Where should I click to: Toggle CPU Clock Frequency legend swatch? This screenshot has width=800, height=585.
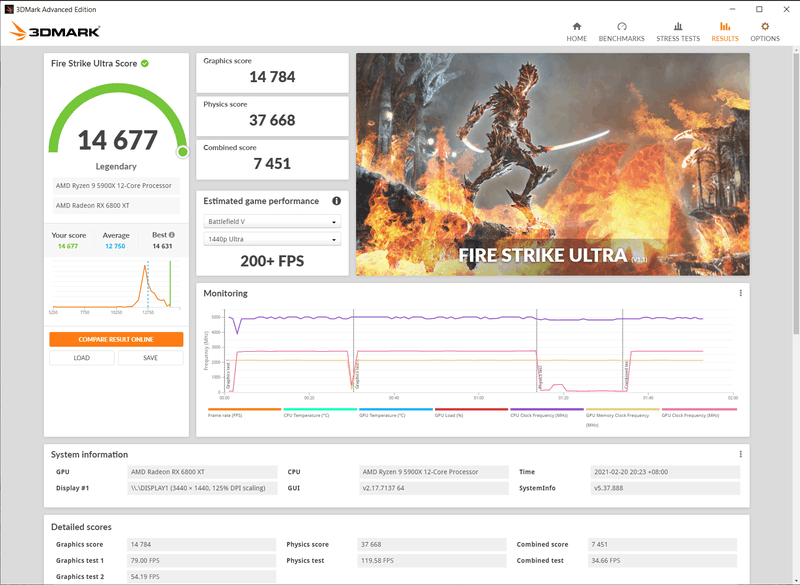coord(546,409)
